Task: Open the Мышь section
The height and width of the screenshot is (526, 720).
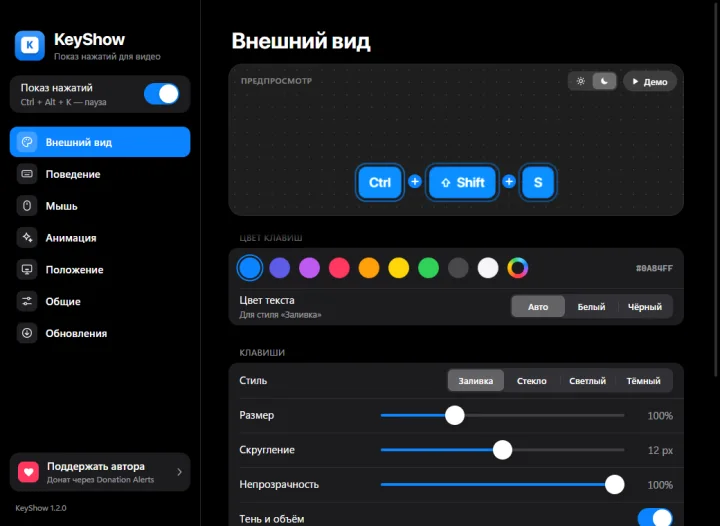Action: 100,206
